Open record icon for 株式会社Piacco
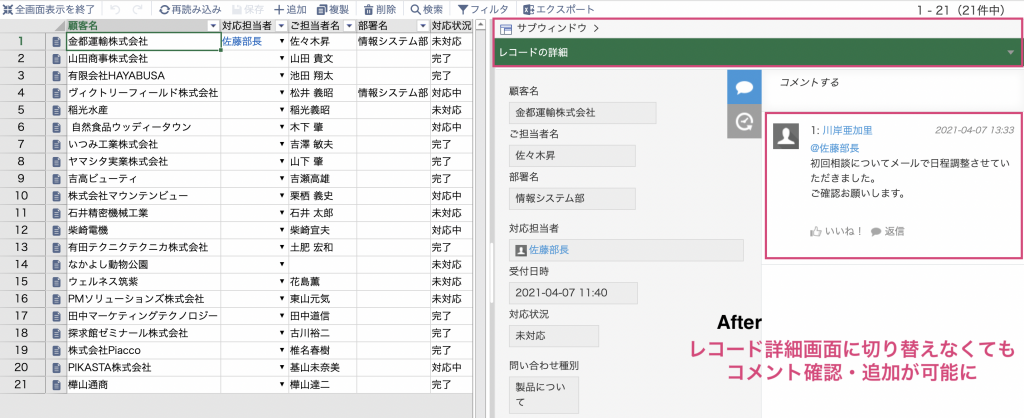Viewport: 1024px width, 418px height. [x=56, y=350]
